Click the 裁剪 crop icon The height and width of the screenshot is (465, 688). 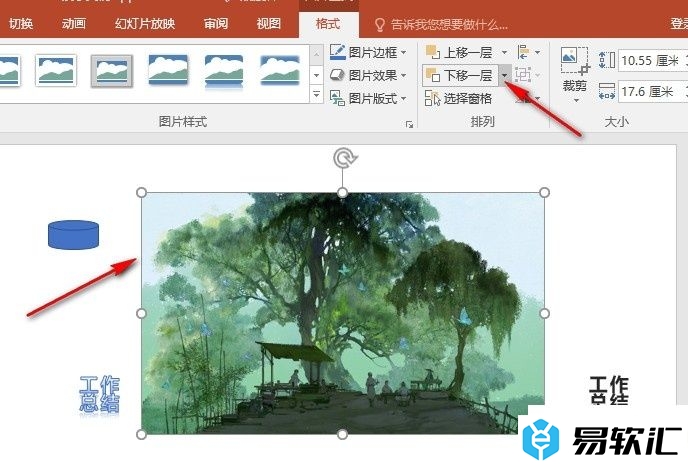coord(574,62)
